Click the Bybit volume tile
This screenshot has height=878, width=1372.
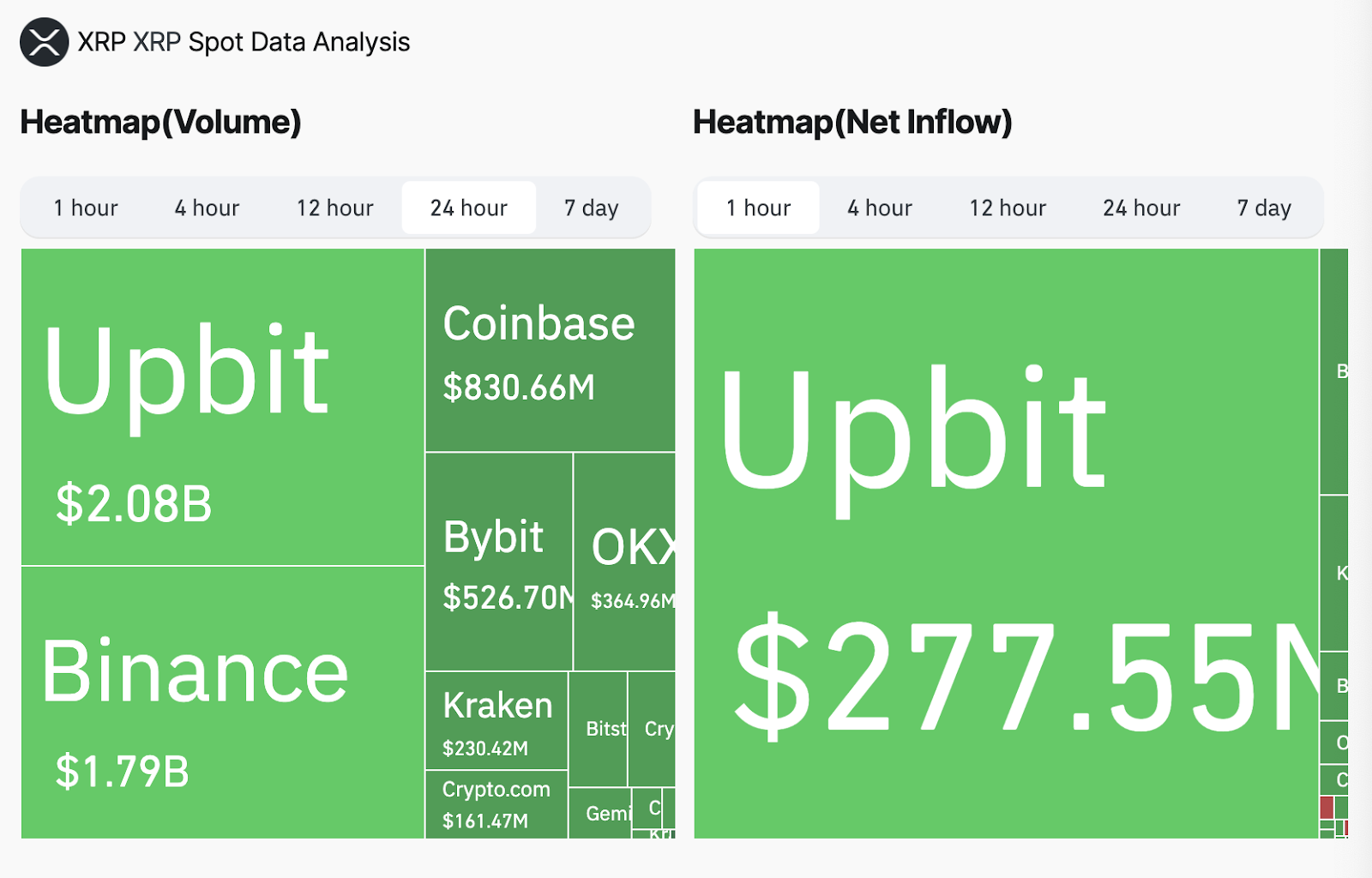499,562
